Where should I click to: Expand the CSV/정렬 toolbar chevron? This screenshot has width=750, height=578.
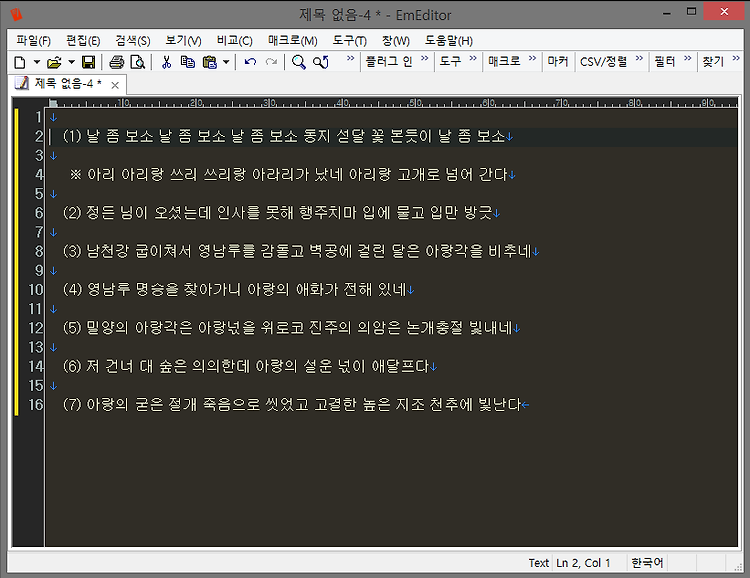tap(639, 58)
